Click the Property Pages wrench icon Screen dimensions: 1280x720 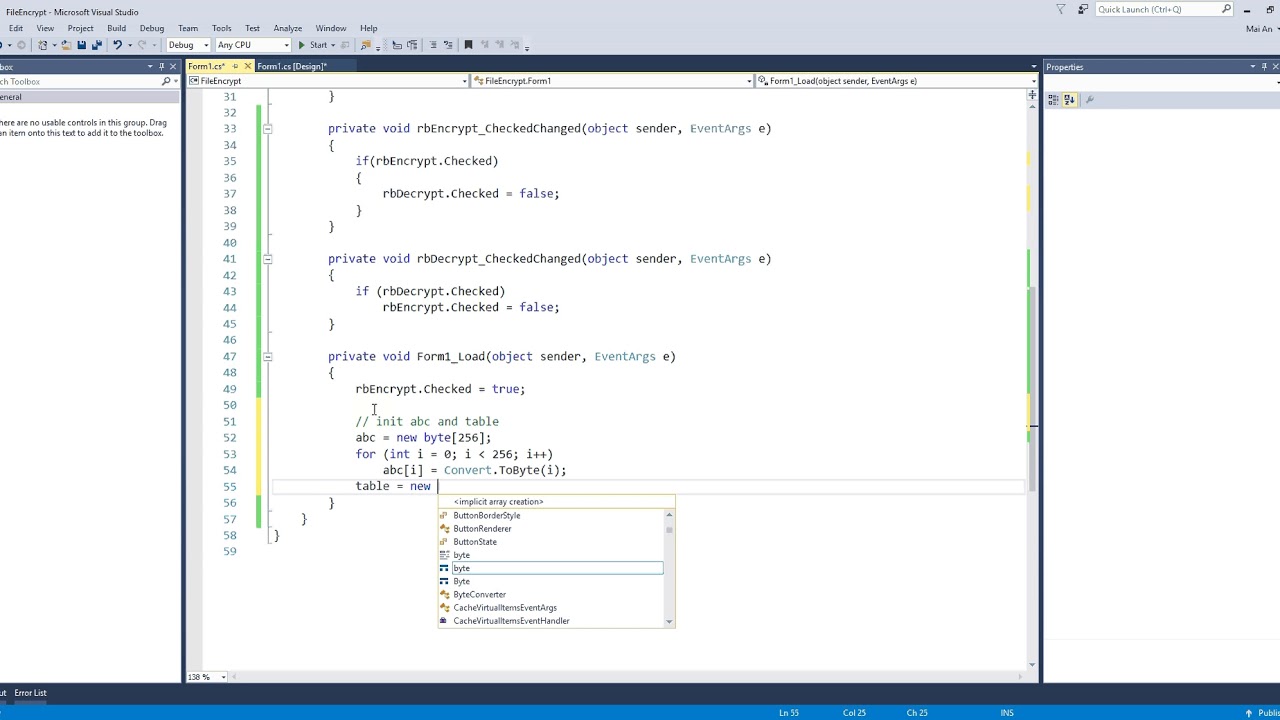1089,99
